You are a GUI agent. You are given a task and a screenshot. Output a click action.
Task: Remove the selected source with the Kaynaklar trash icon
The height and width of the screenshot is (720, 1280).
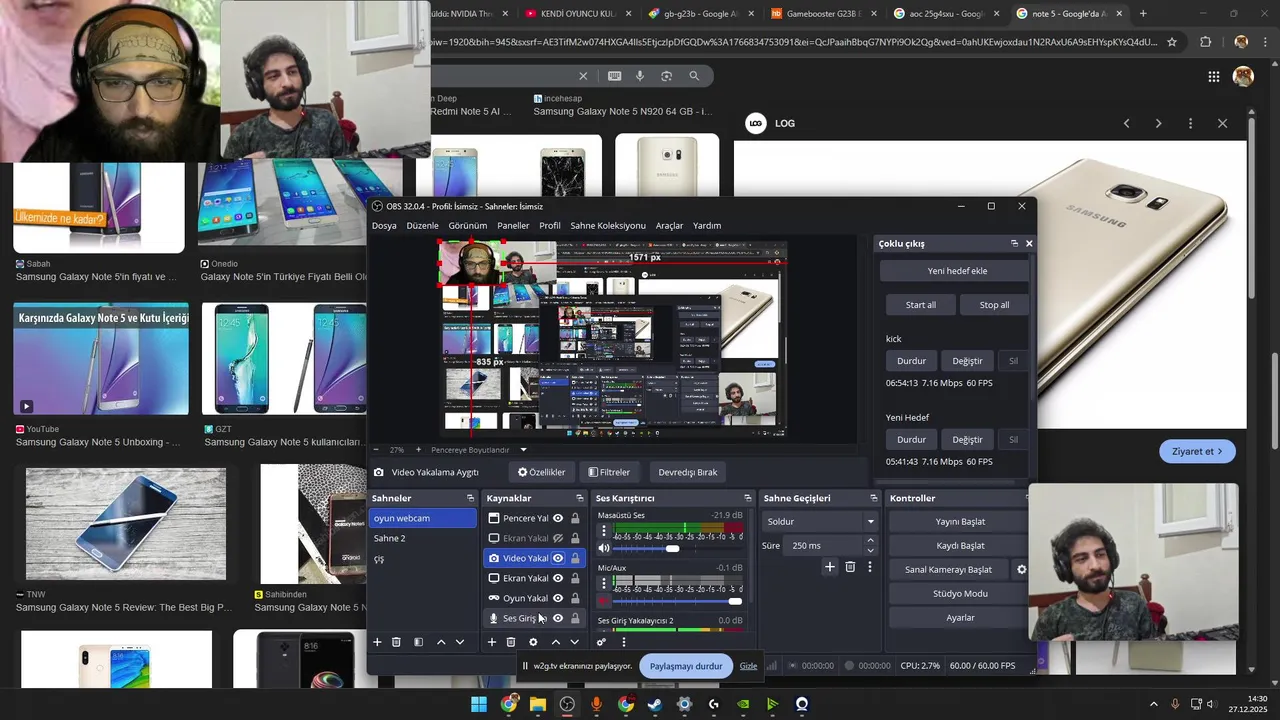(x=511, y=642)
